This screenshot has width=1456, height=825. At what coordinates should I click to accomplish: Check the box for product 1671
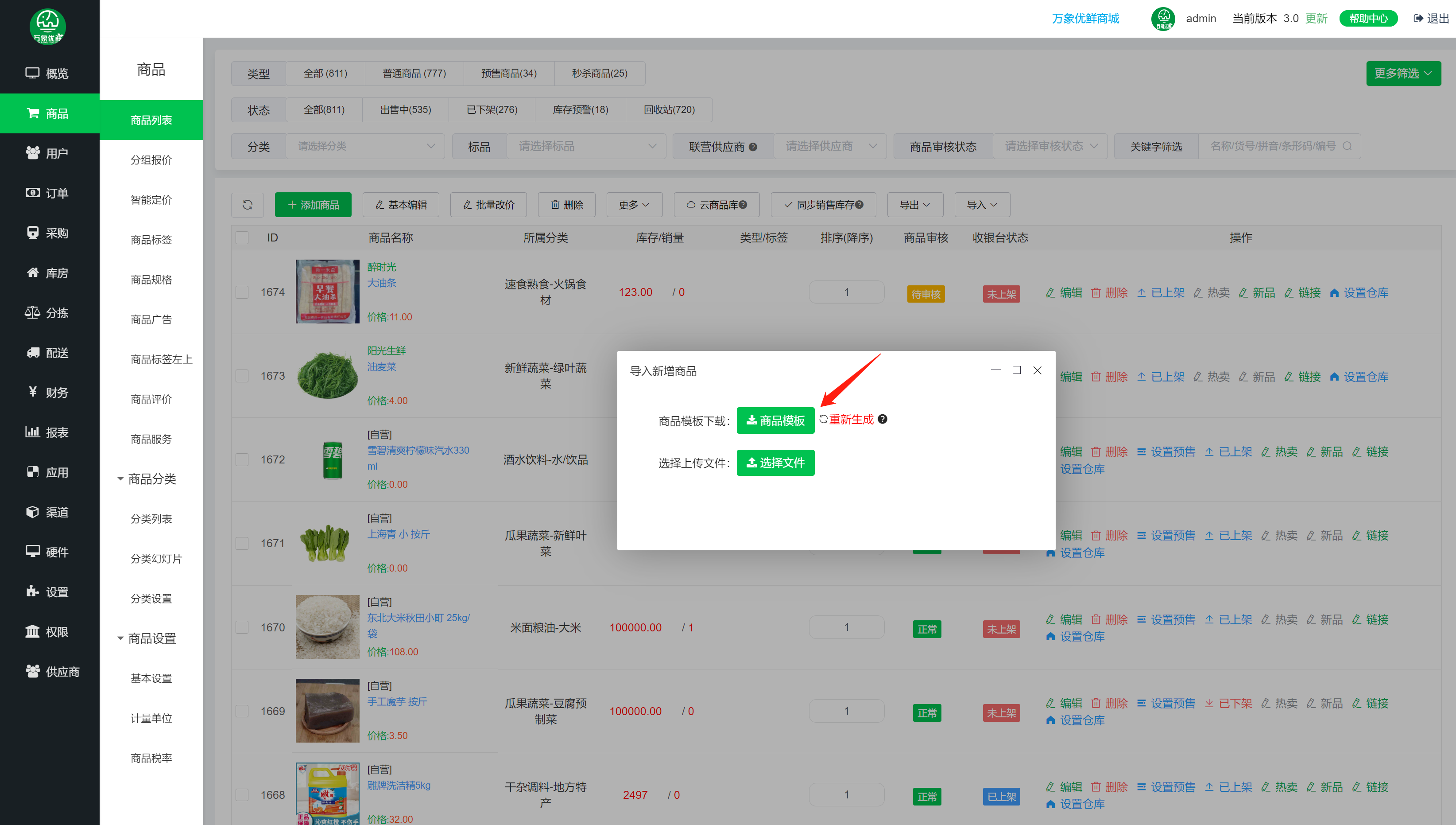coord(242,543)
